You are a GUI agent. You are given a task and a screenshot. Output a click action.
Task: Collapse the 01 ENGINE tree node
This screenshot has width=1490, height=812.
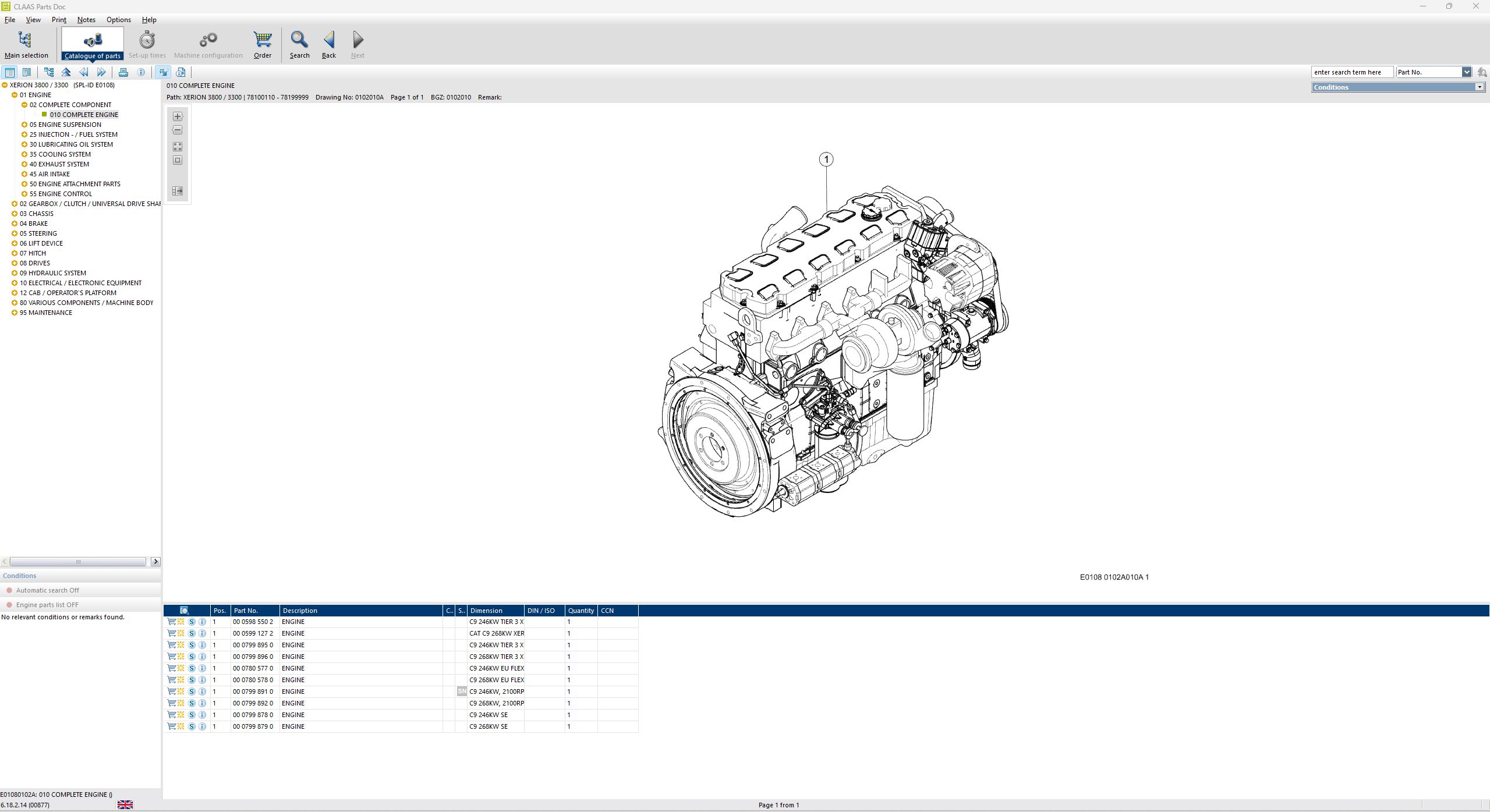(x=15, y=95)
